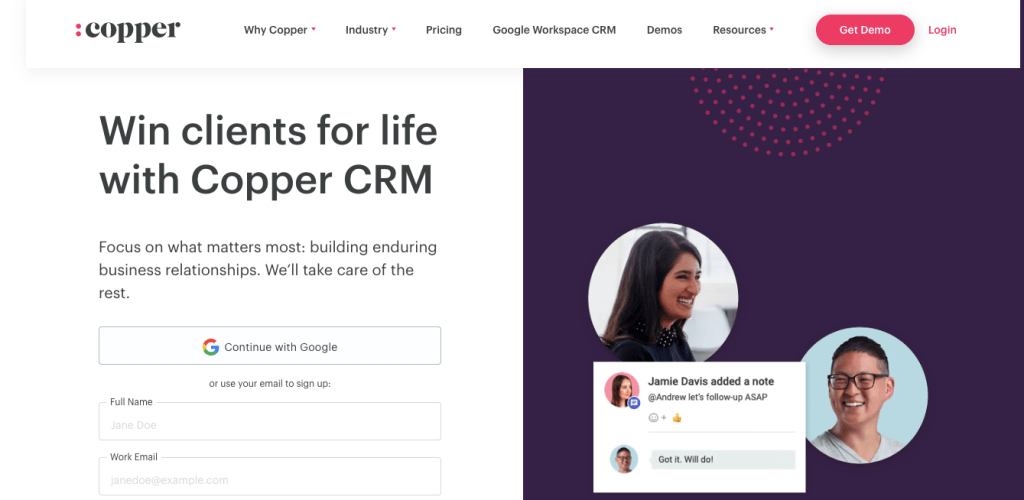This screenshot has height=500, width=1024.
Task: Click the thumbs up emoji on note
Action: pos(677,418)
